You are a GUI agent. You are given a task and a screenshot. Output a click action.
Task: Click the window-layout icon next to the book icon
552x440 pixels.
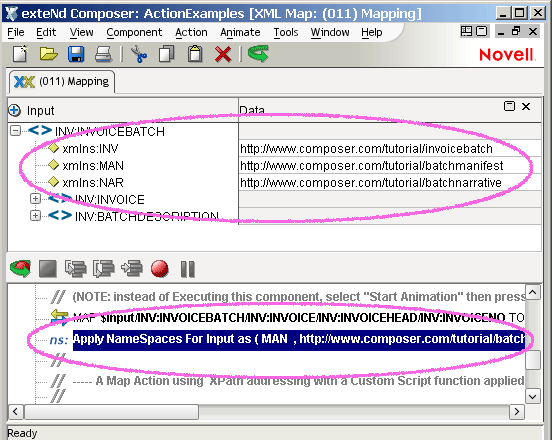pyautogui.click(x=482, y=32)
